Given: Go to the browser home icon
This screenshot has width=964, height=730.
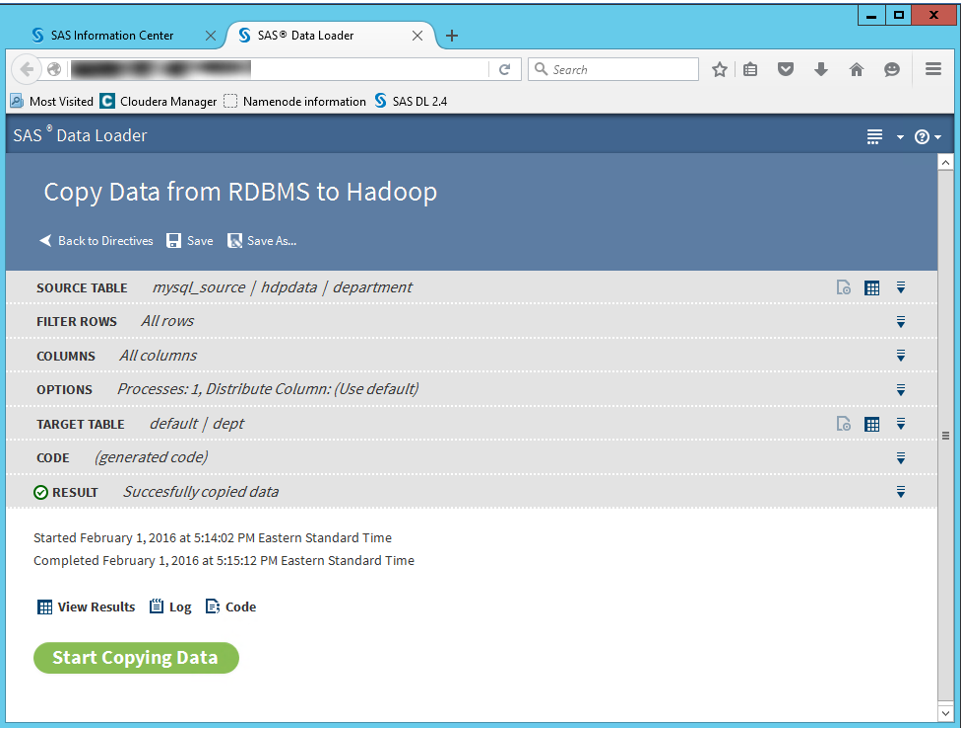Looking at the screenshot, I should click(x=856, y=69).
